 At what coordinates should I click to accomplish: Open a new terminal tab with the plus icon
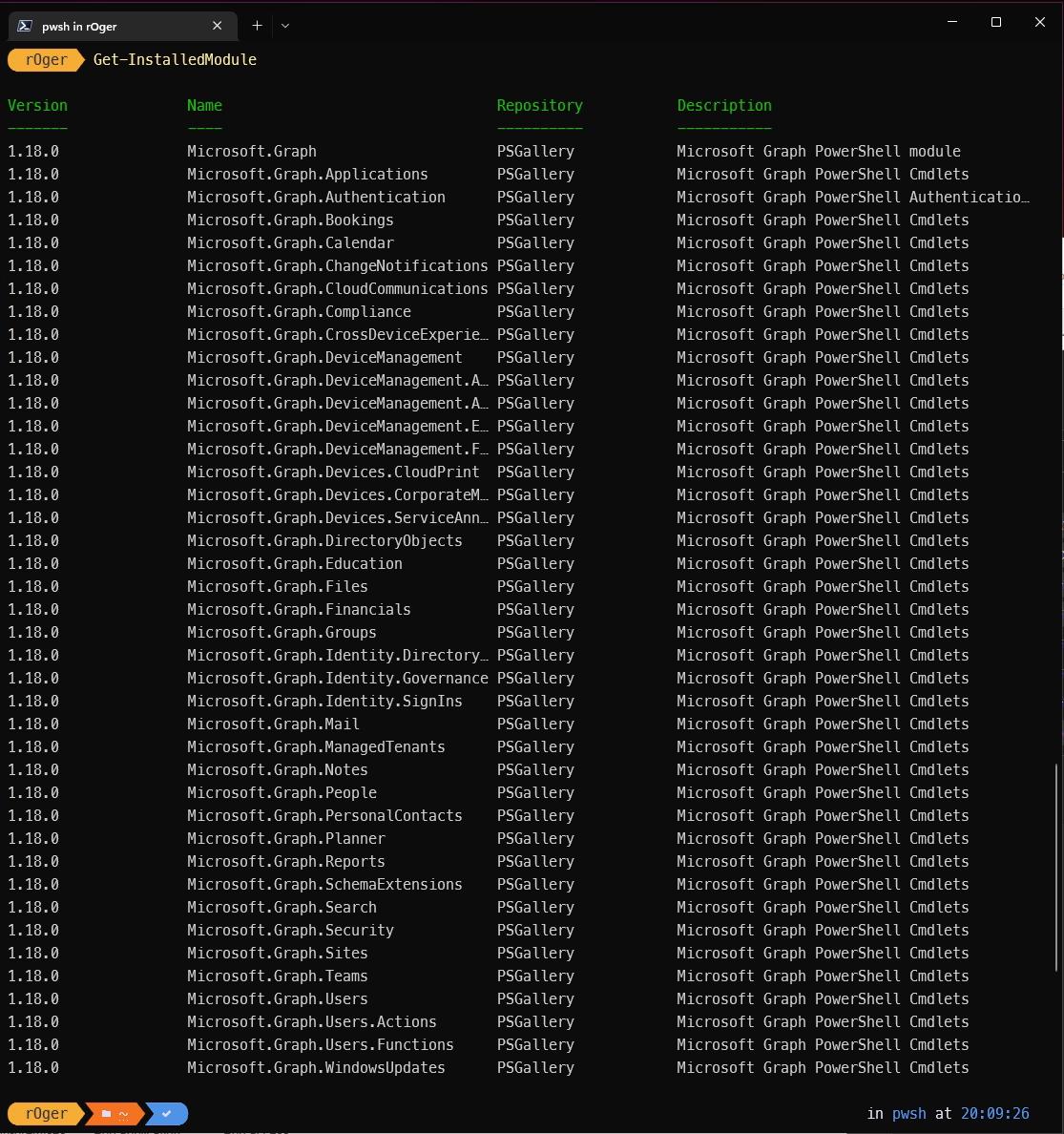(256, 26)
